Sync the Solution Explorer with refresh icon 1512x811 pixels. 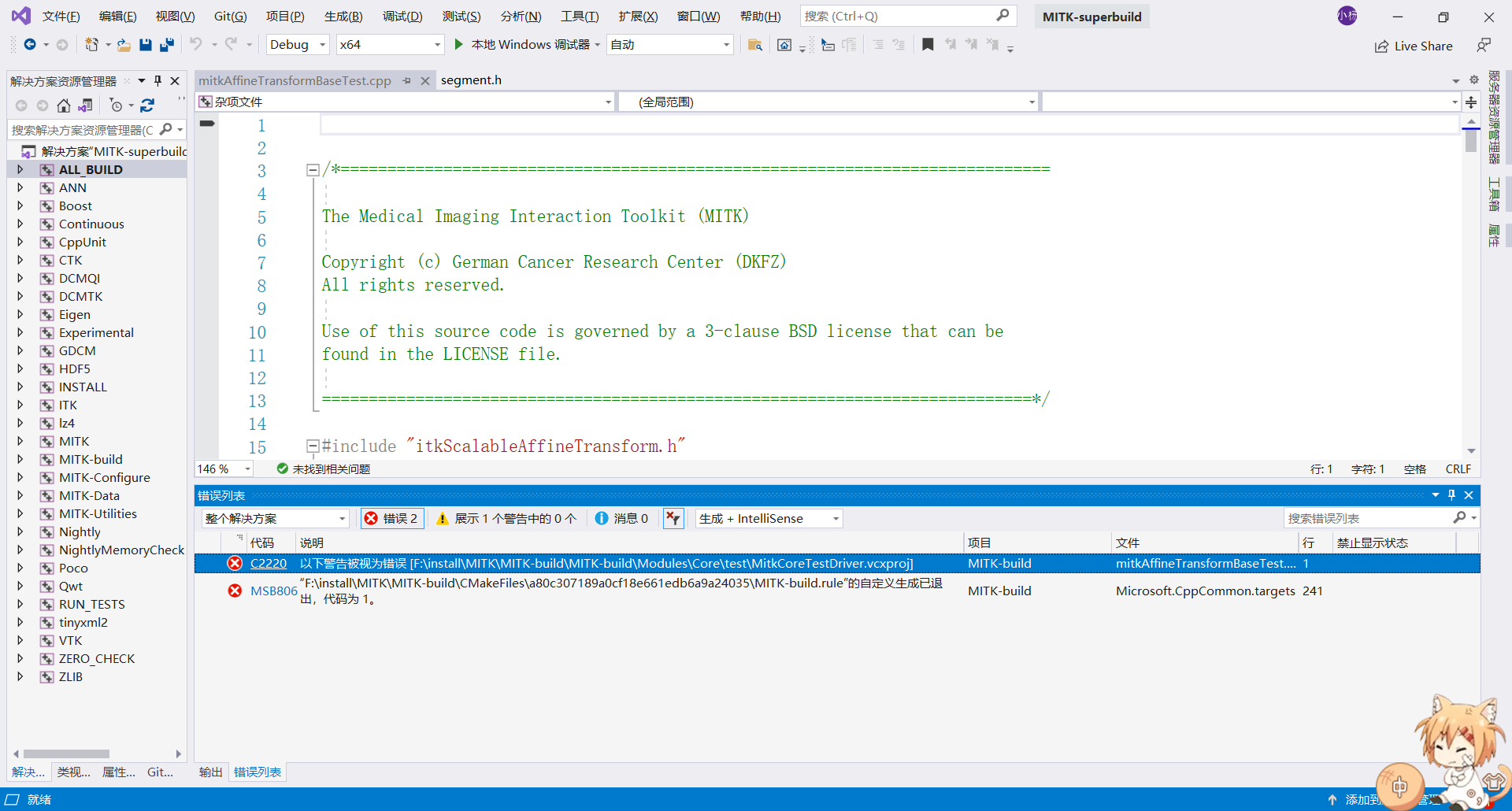point(147,106)
